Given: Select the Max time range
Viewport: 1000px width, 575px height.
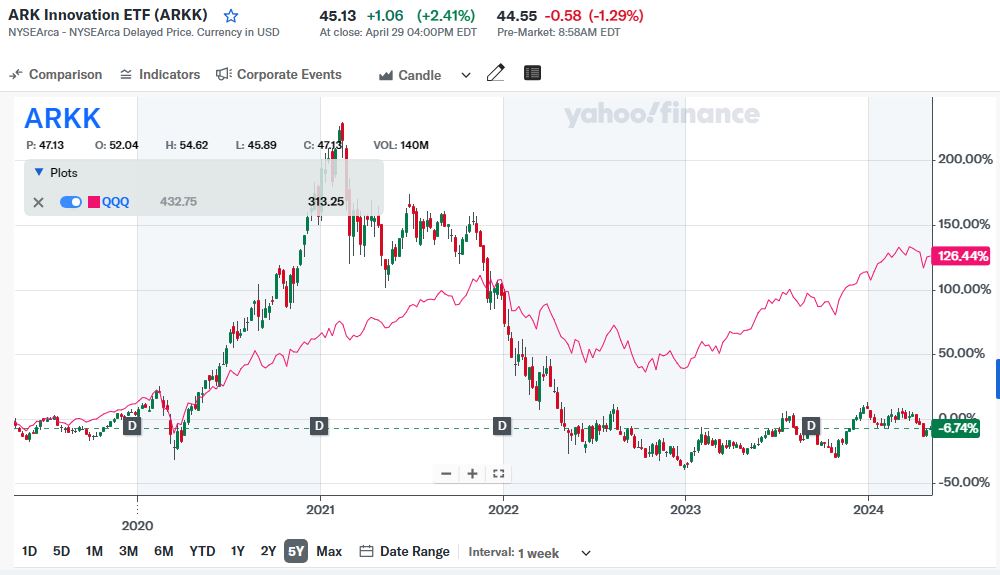Looking at the screenshot, I should (x=329, y=551).
